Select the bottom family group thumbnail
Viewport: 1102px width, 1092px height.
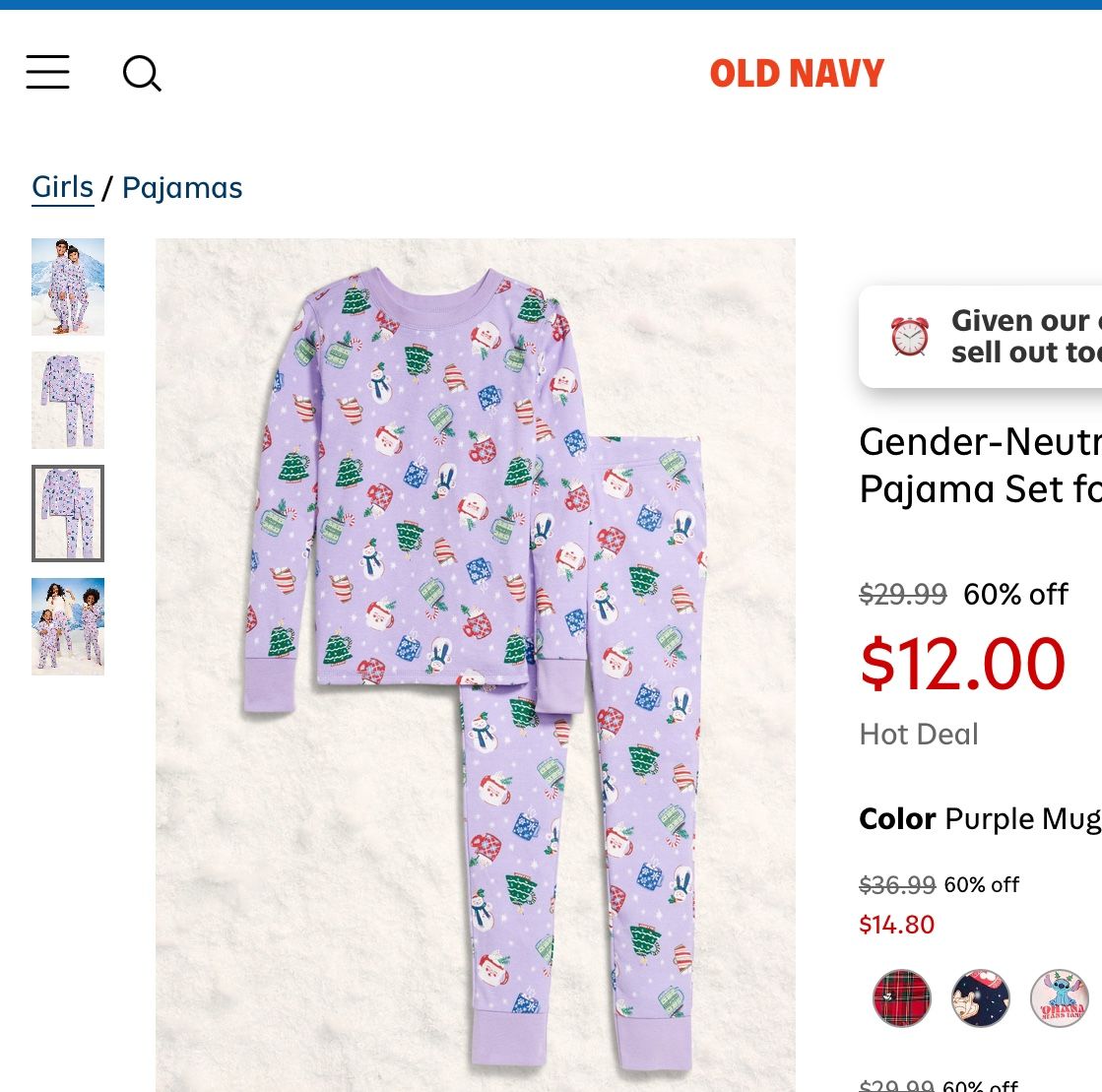point(68,626)
